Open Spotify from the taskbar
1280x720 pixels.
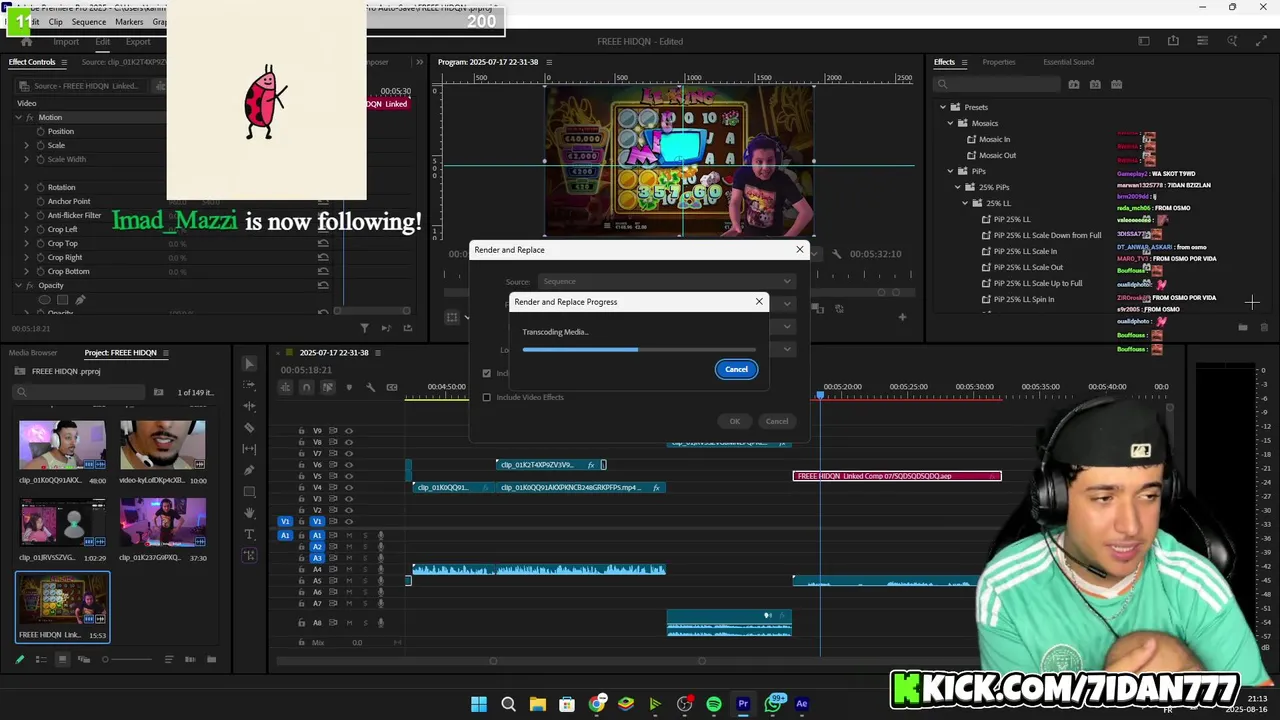tap(714, 704)
